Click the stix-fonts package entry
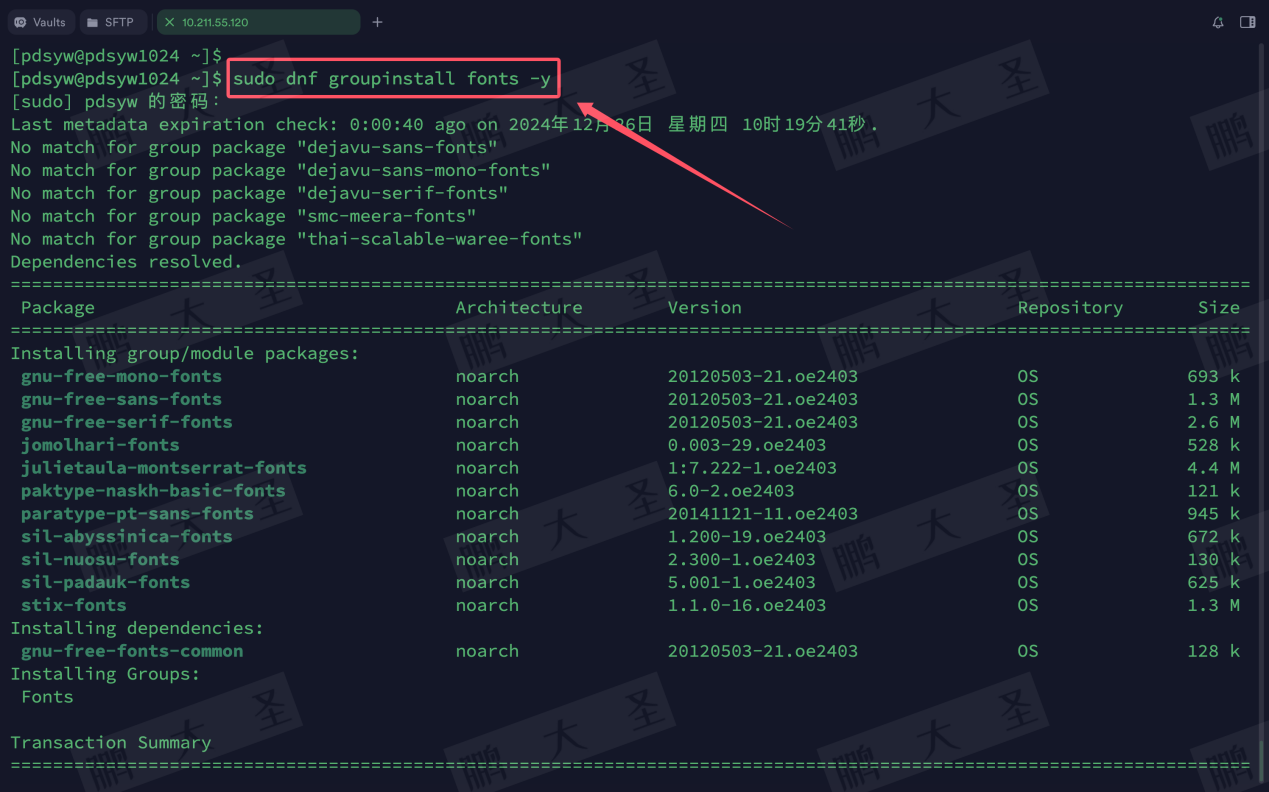Image resolution: width=1269 pixels, height=792 pixels. tap(73, 605)
